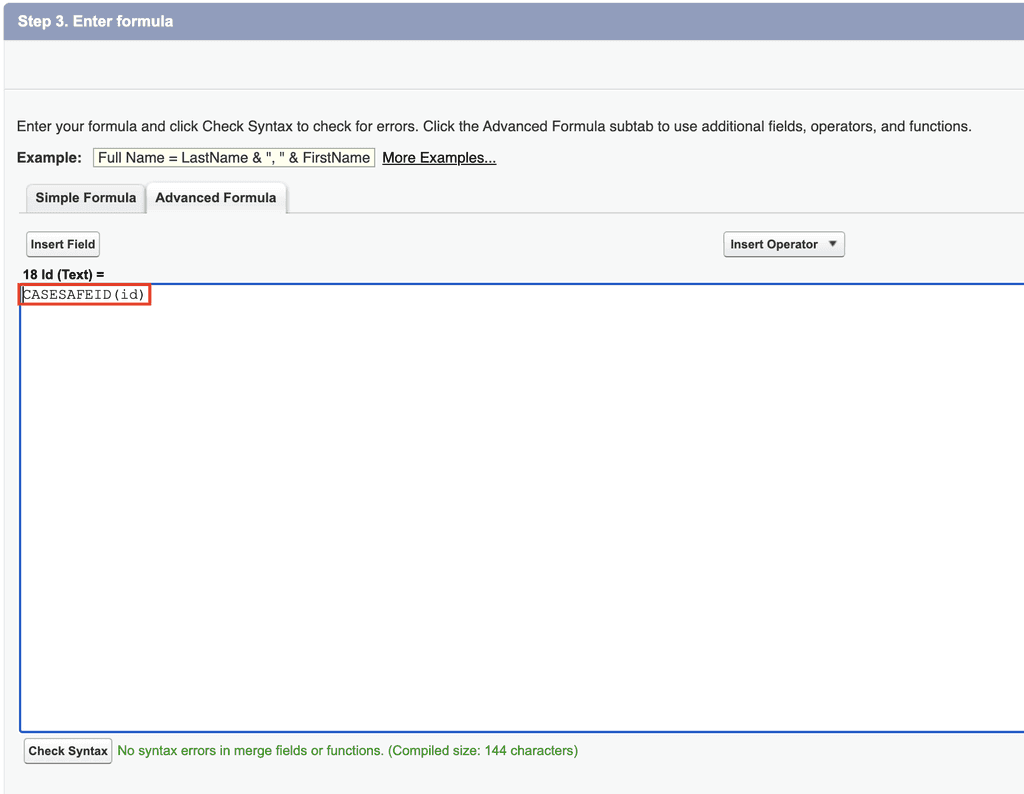Click the Example label text
The image size is (1024, 794).
(47, 157)
